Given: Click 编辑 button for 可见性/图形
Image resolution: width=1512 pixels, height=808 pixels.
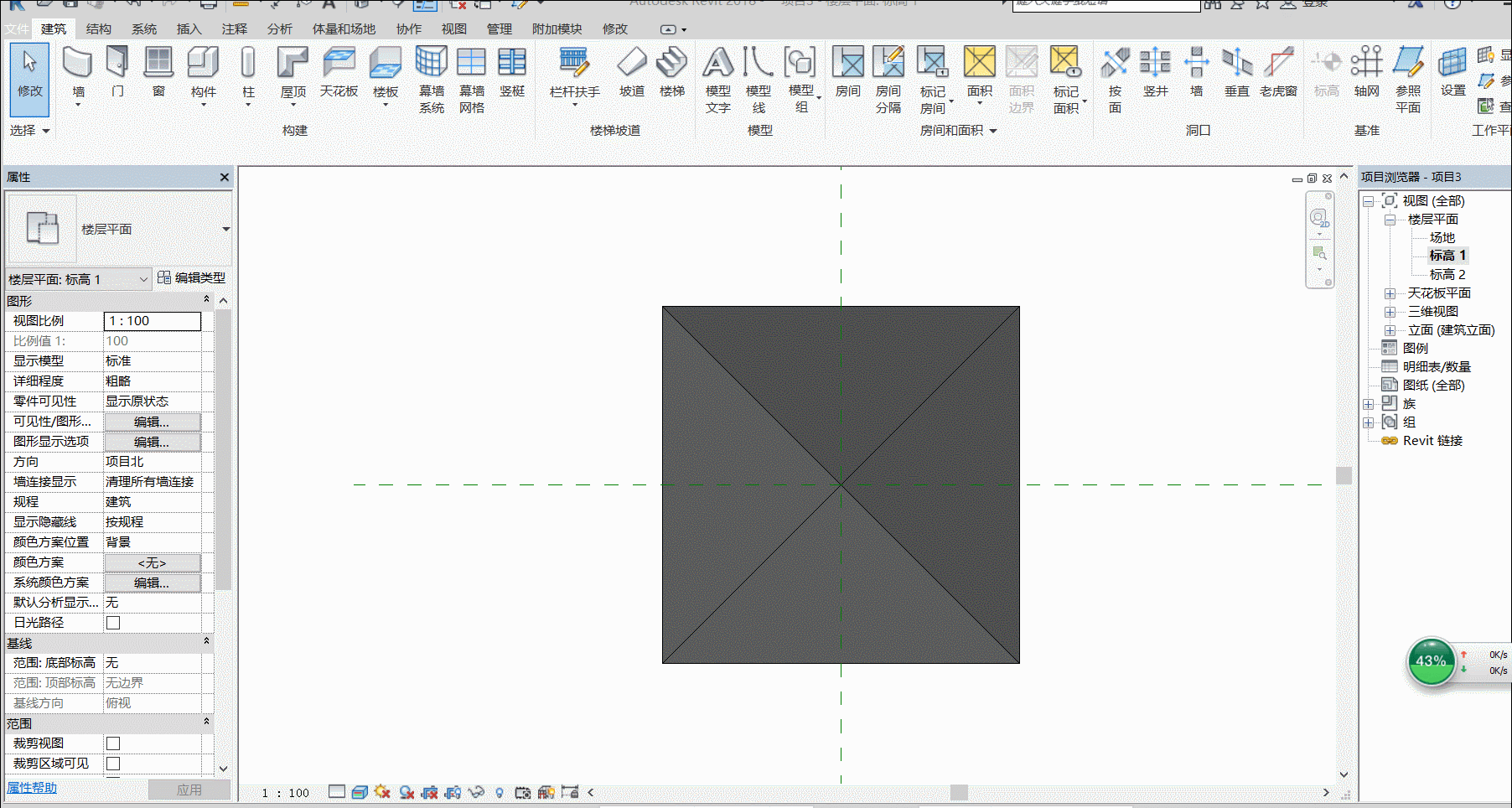Looking at the screenshot, I should coord(152,422).
